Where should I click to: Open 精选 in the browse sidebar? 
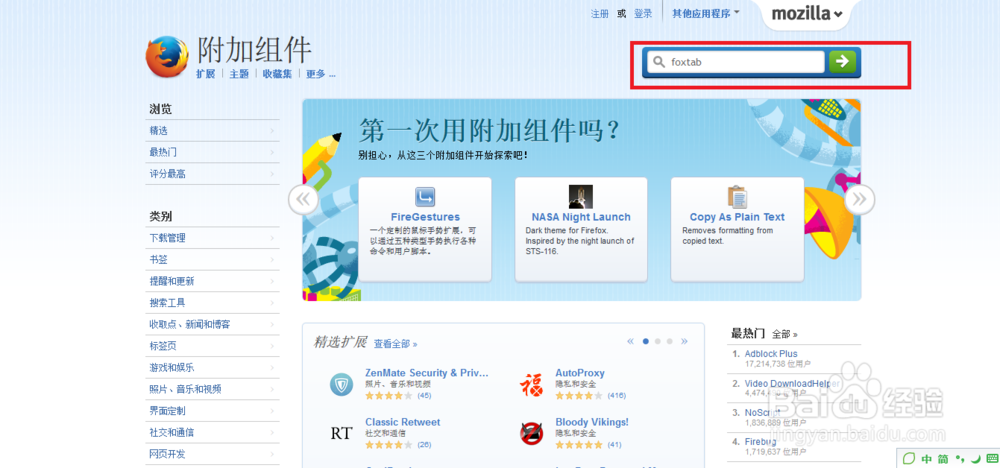pos(212,131)
